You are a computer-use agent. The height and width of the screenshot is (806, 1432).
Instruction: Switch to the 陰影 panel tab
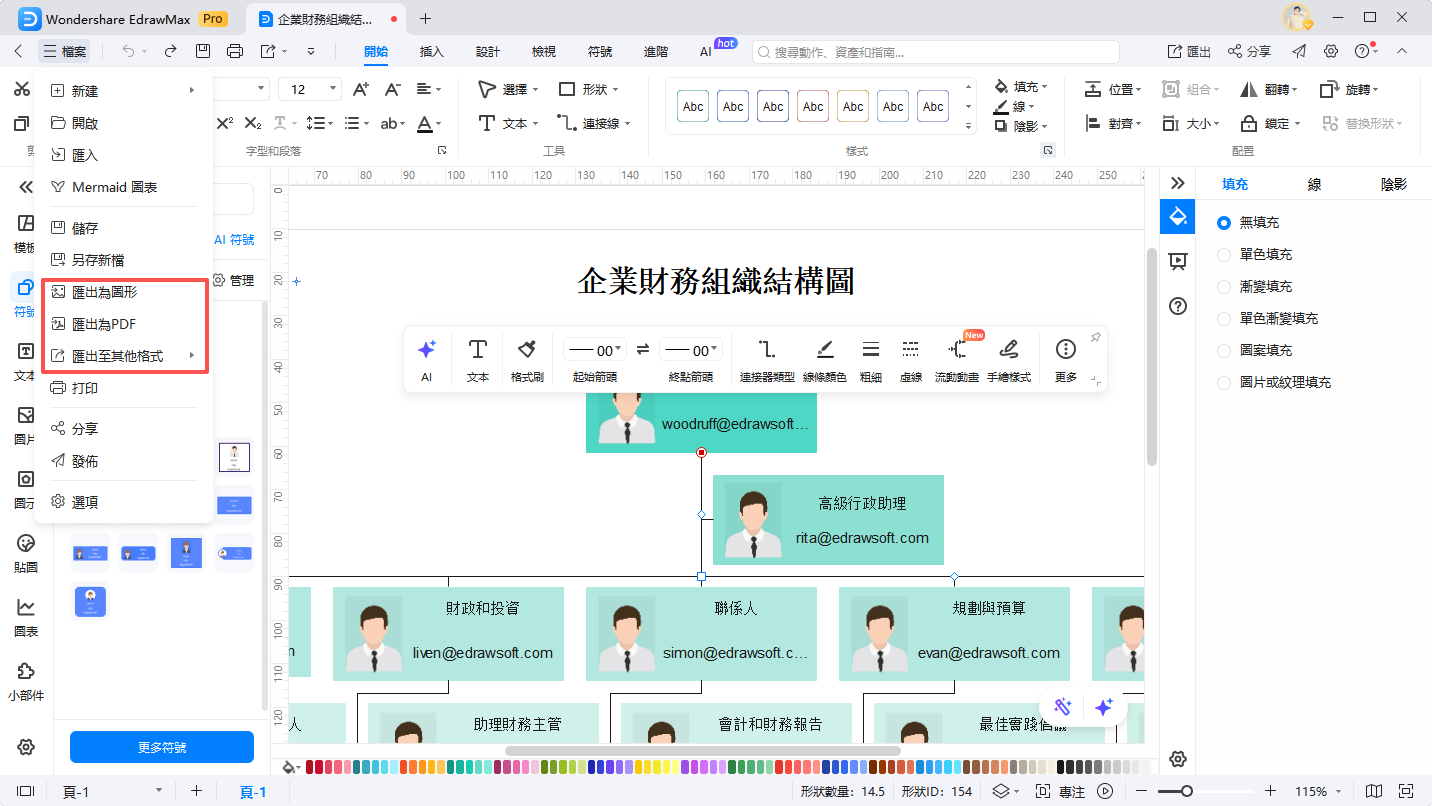(x=1392, y=184)
